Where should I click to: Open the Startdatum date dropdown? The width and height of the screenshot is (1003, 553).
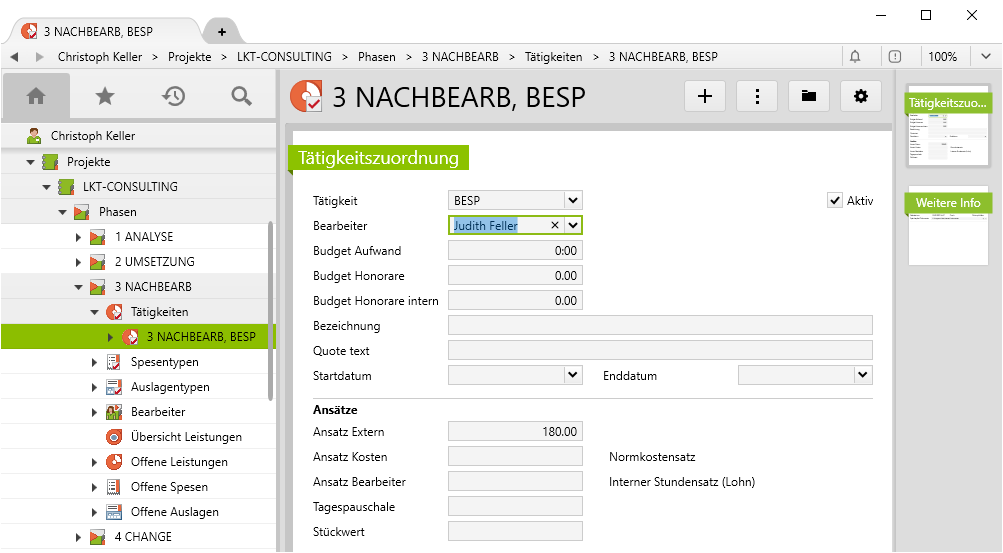pyautogui.click(x=572, y=375)
